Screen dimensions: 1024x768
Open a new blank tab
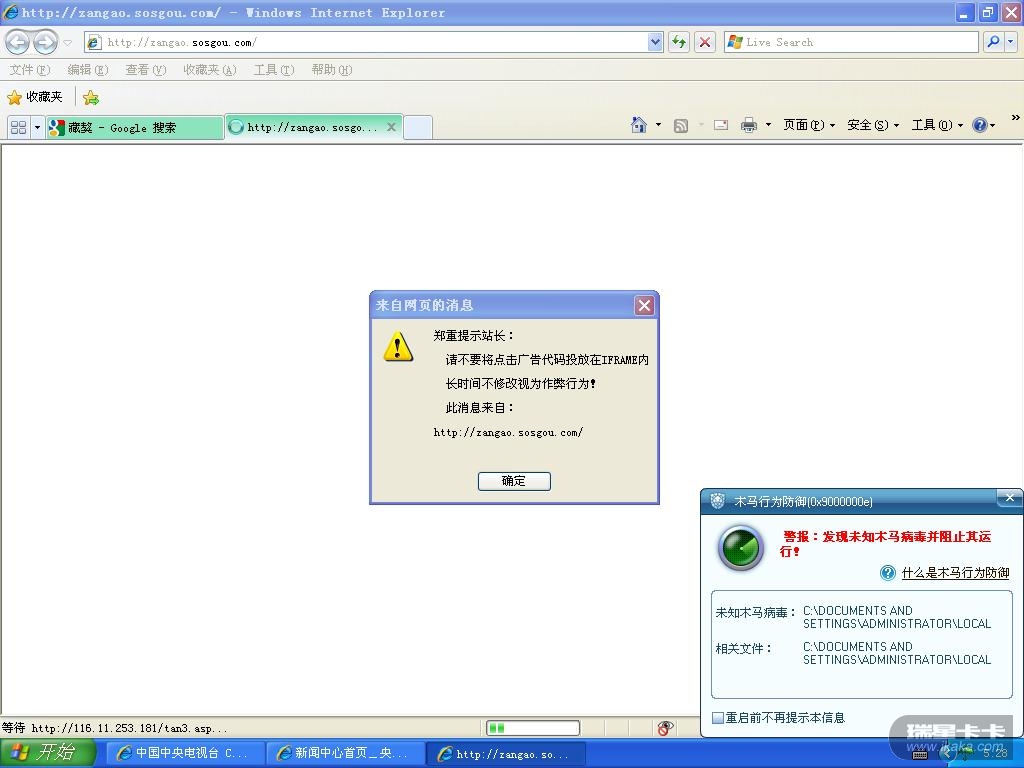pos(418,127)
